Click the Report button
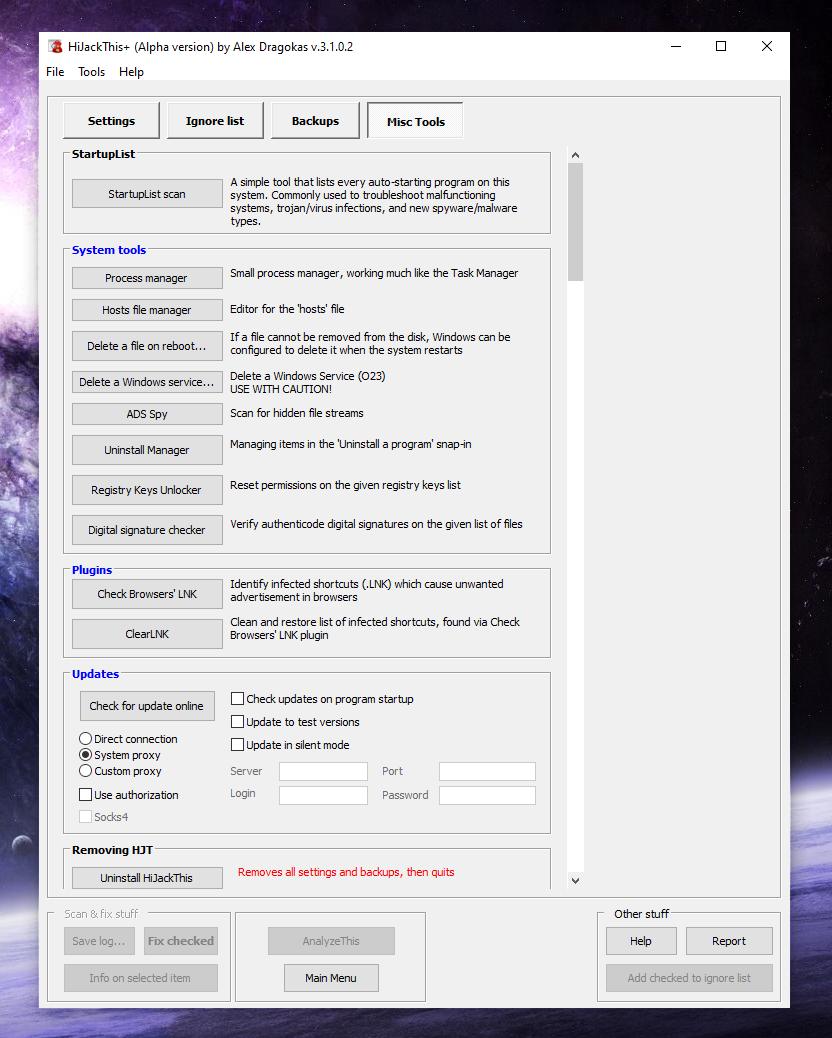Image resolution: width=832 pixels, height=1038 pixels. (x=729, y=941)
